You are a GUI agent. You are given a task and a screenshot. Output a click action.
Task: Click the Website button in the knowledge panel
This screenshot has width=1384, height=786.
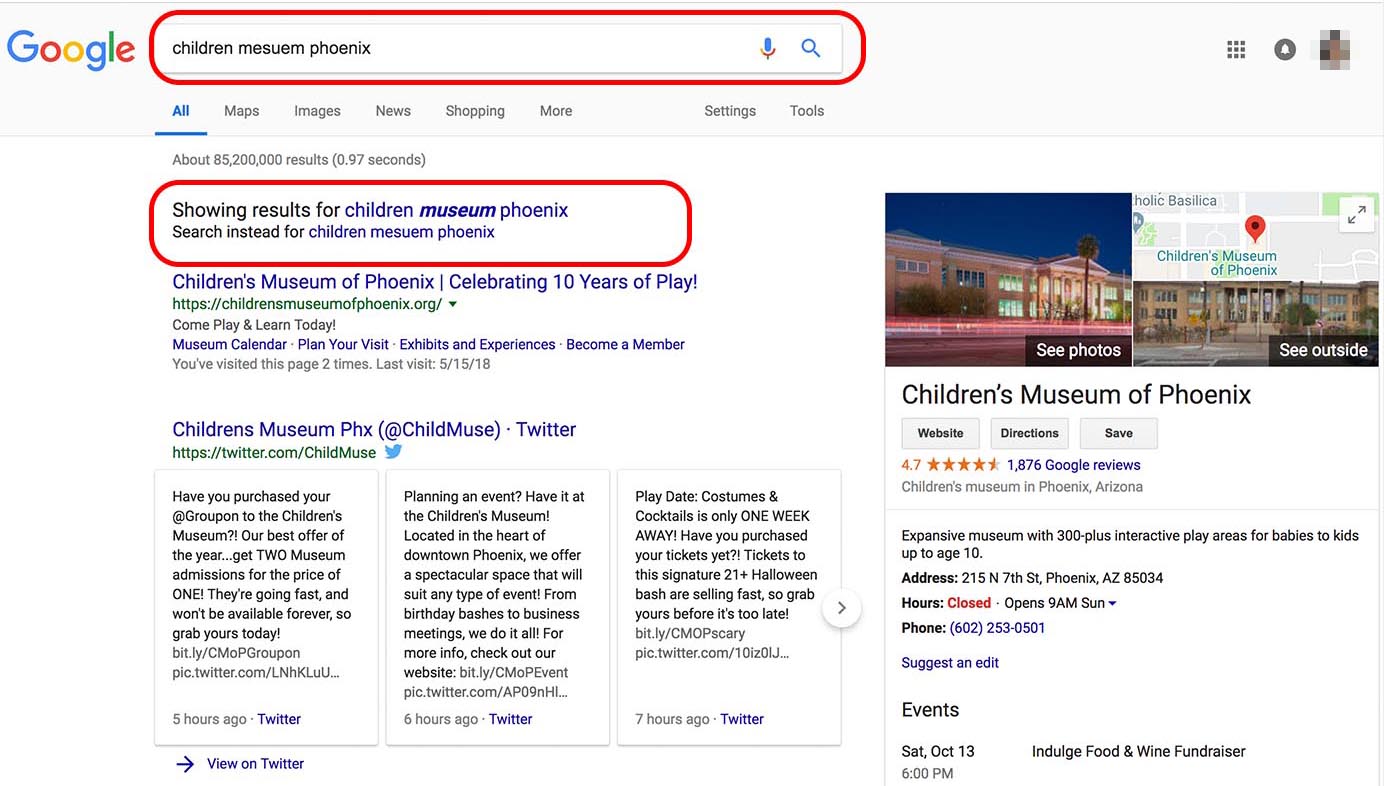[941, 433]
